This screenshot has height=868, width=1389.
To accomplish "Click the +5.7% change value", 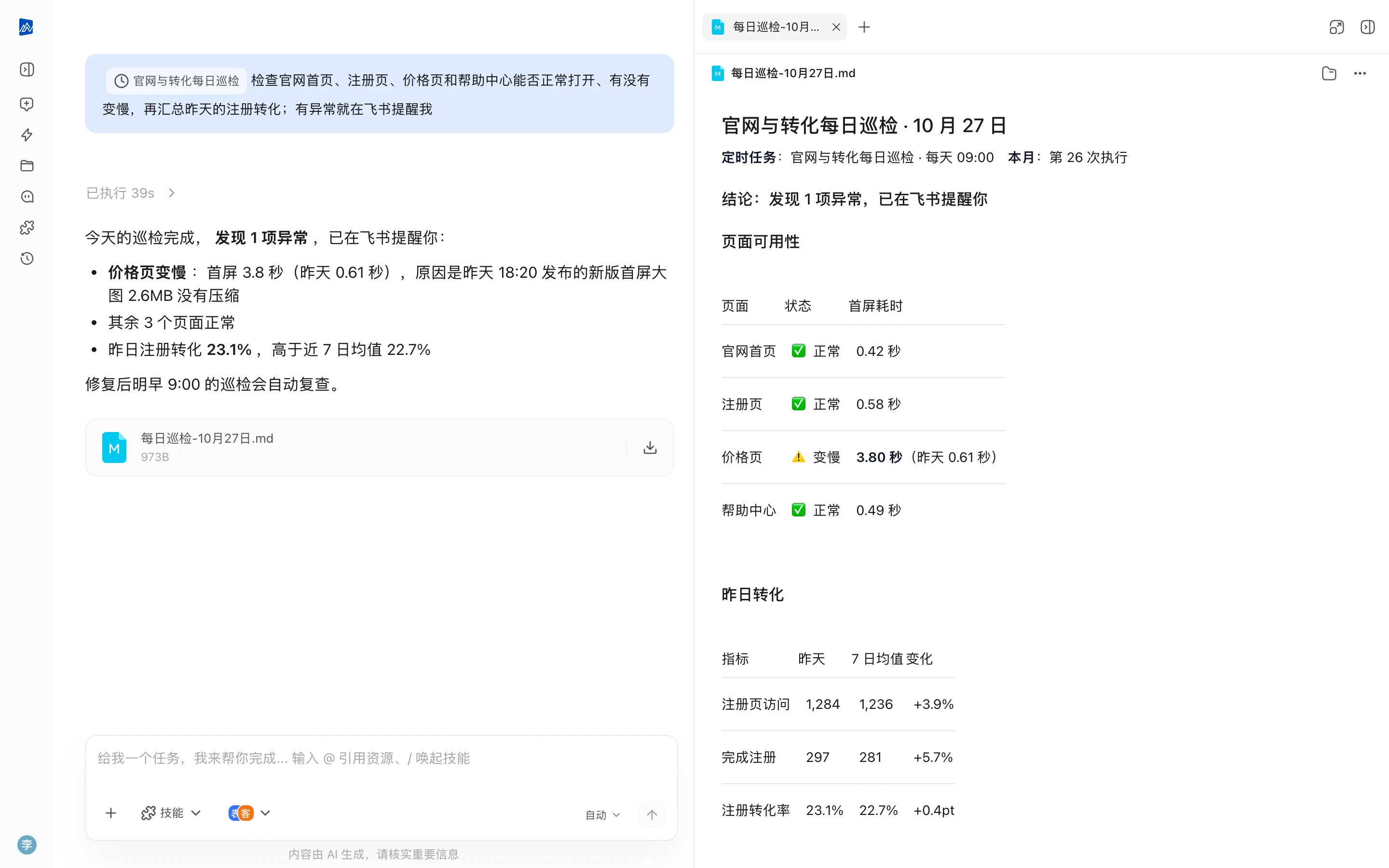I will pyautogui.click(x=933, y=757).
